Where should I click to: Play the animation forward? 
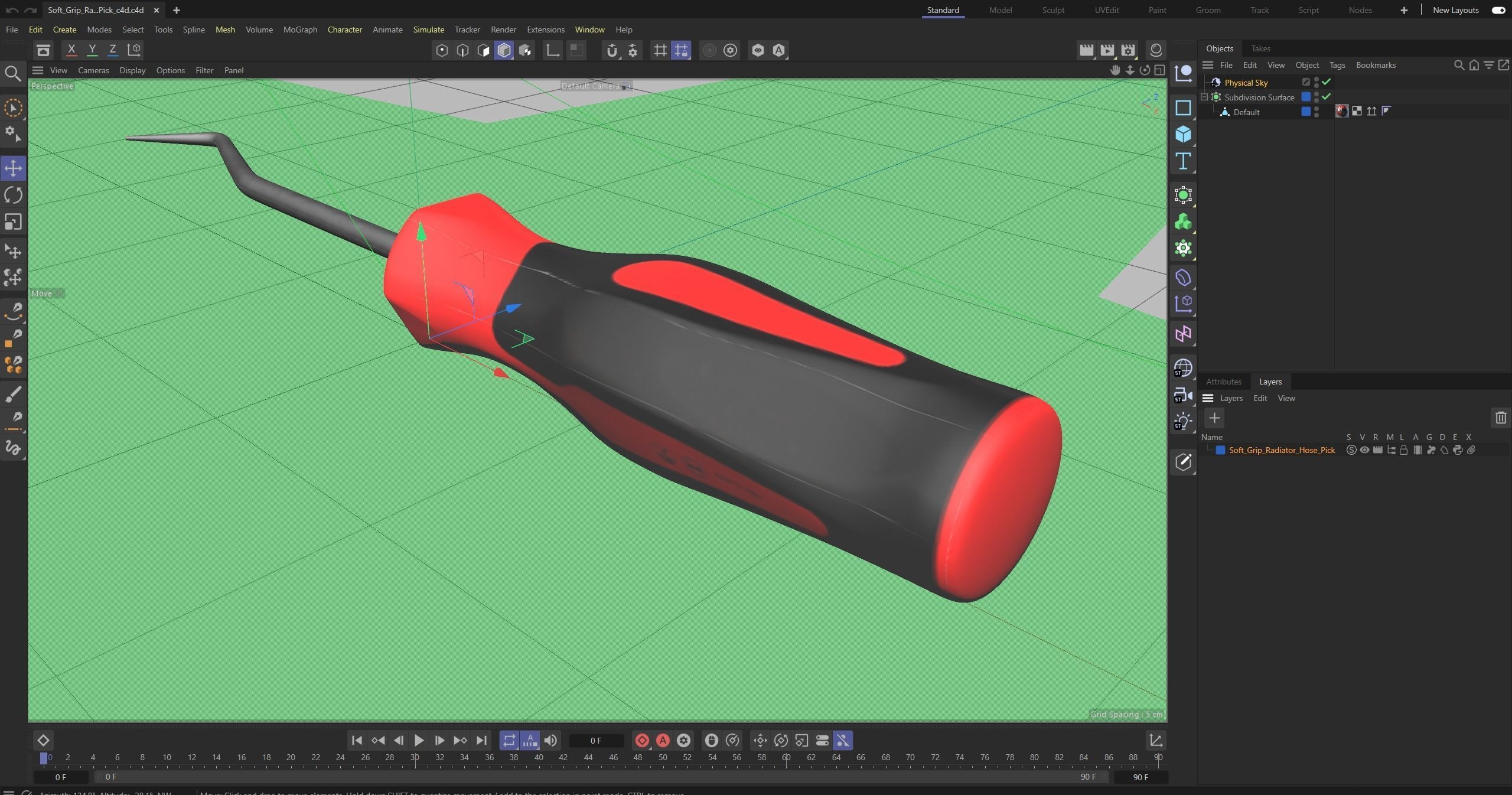point(419,740)
